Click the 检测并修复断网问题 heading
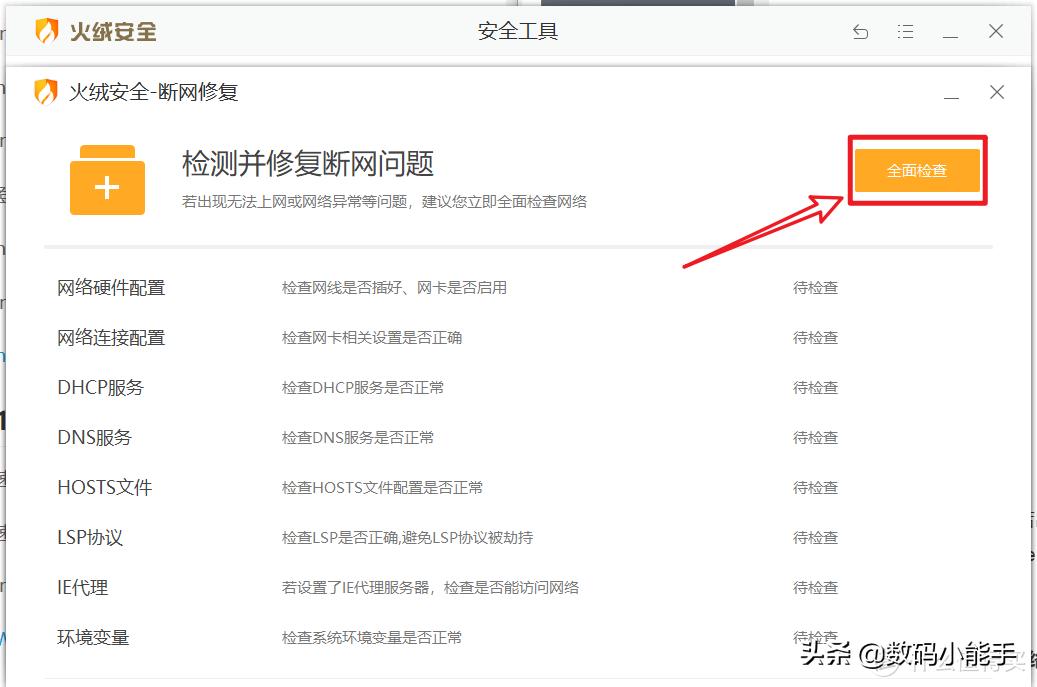The height and width of the screenshot is (687, 1037). [306, 164]
